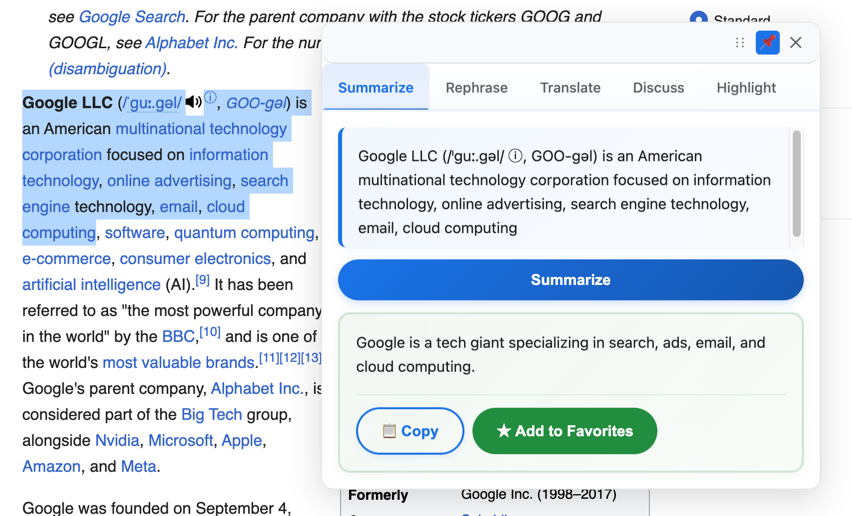Open the Alphabet Inc. link in hatnote

coord(191,43)
